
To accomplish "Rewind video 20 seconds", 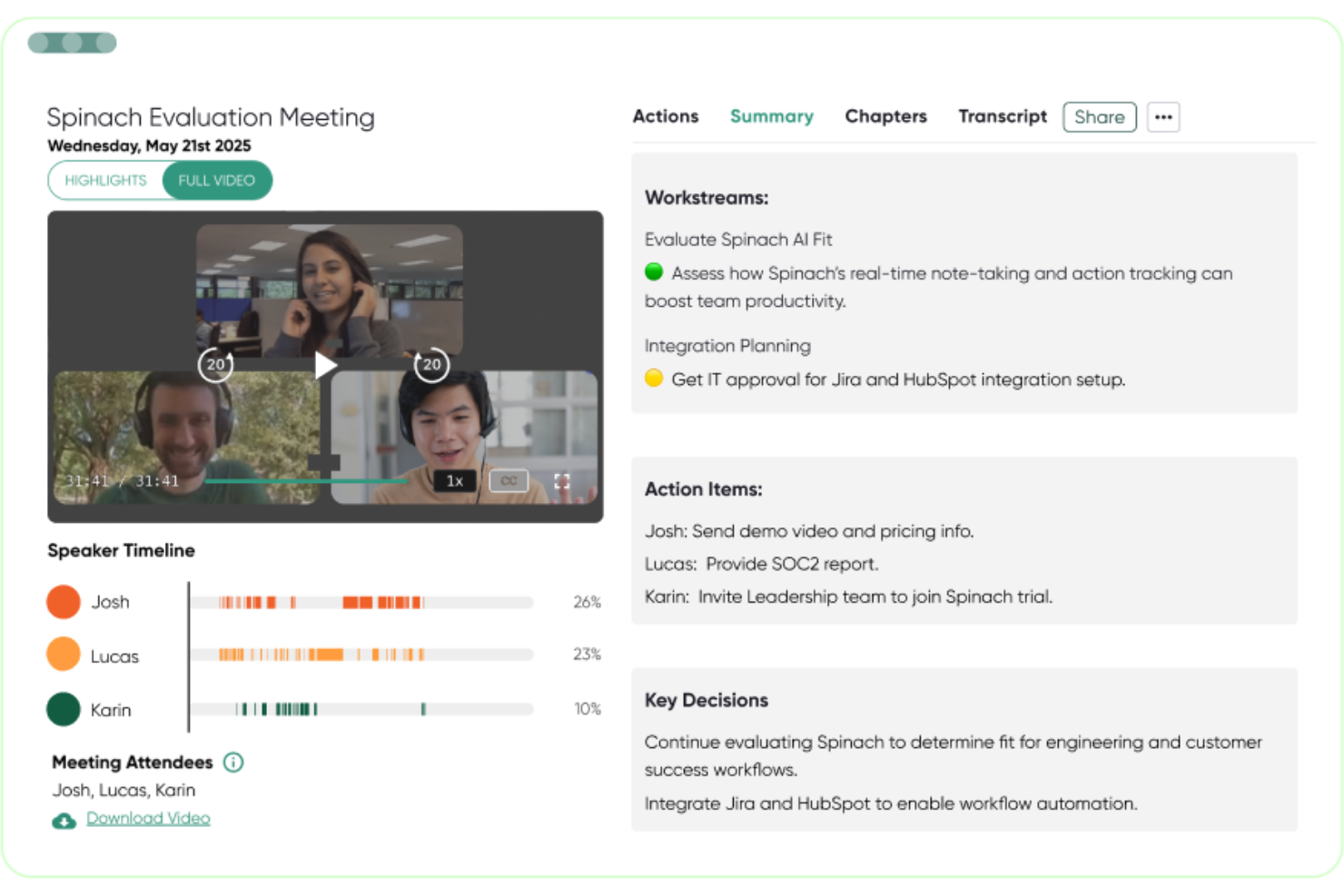I will pyautogui.click(x=216, y=365).
